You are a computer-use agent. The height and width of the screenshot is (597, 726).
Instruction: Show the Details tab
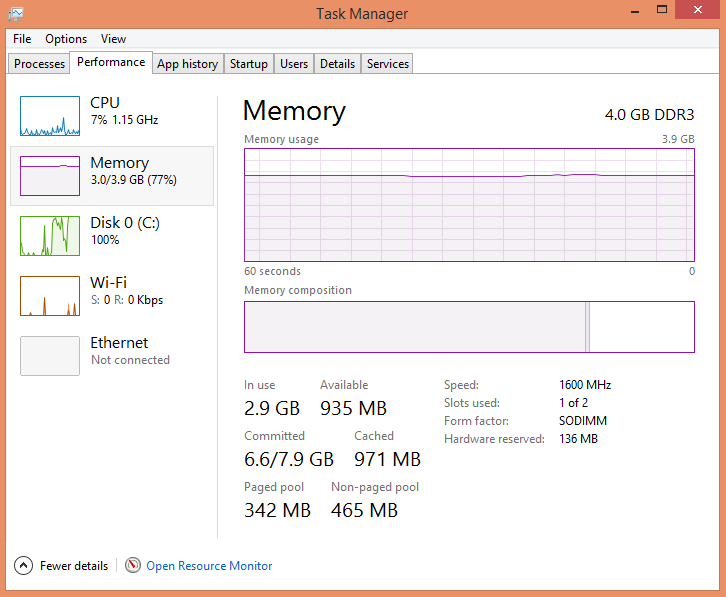coord(337,64)
